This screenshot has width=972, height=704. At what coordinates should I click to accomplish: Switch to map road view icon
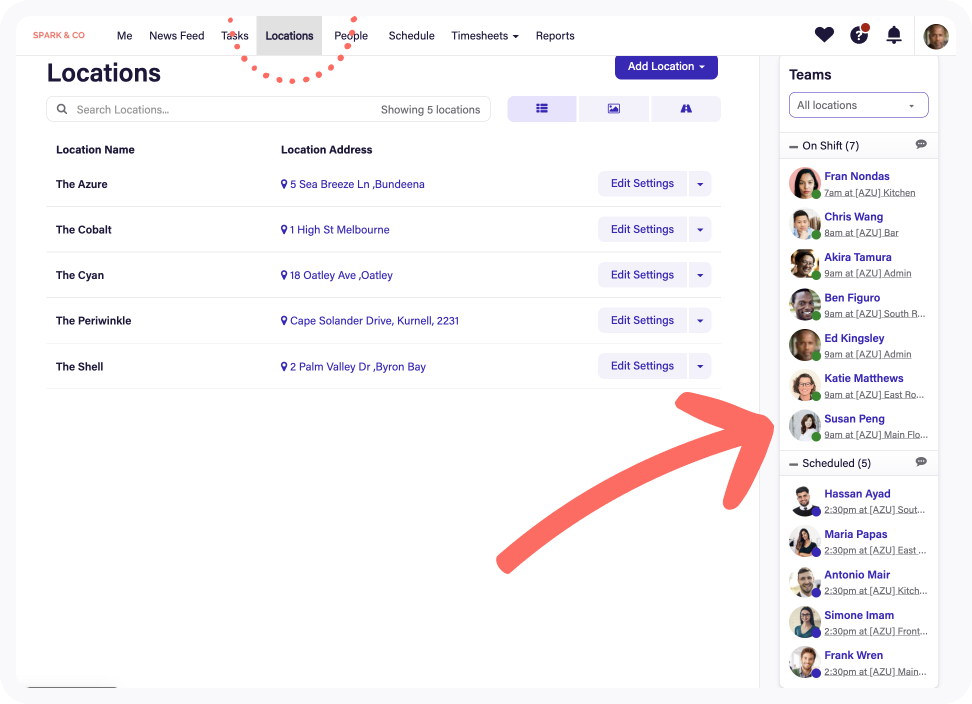(x=686, y=109)
